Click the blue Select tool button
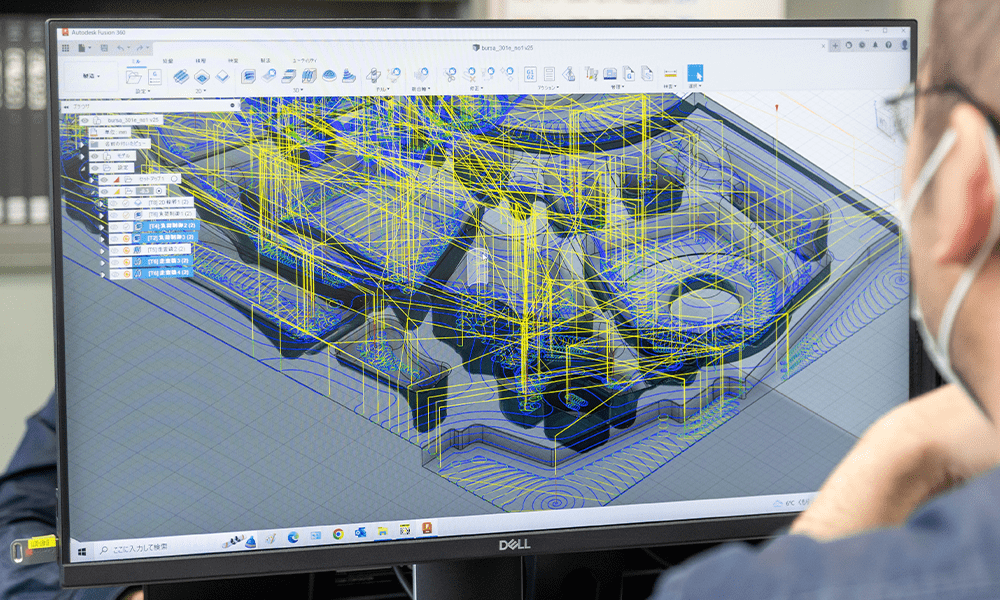This screenshot has width=1000, height=600. tap(695, 73)
